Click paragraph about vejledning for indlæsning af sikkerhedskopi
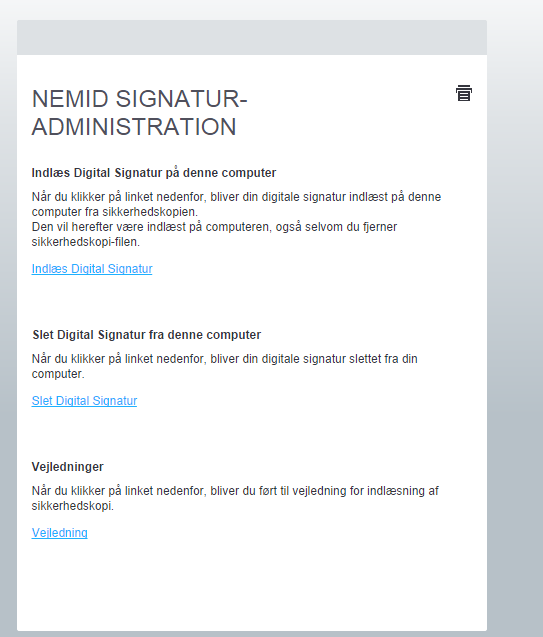Screen dimensions: 543x637 click(x=235, y=498)
